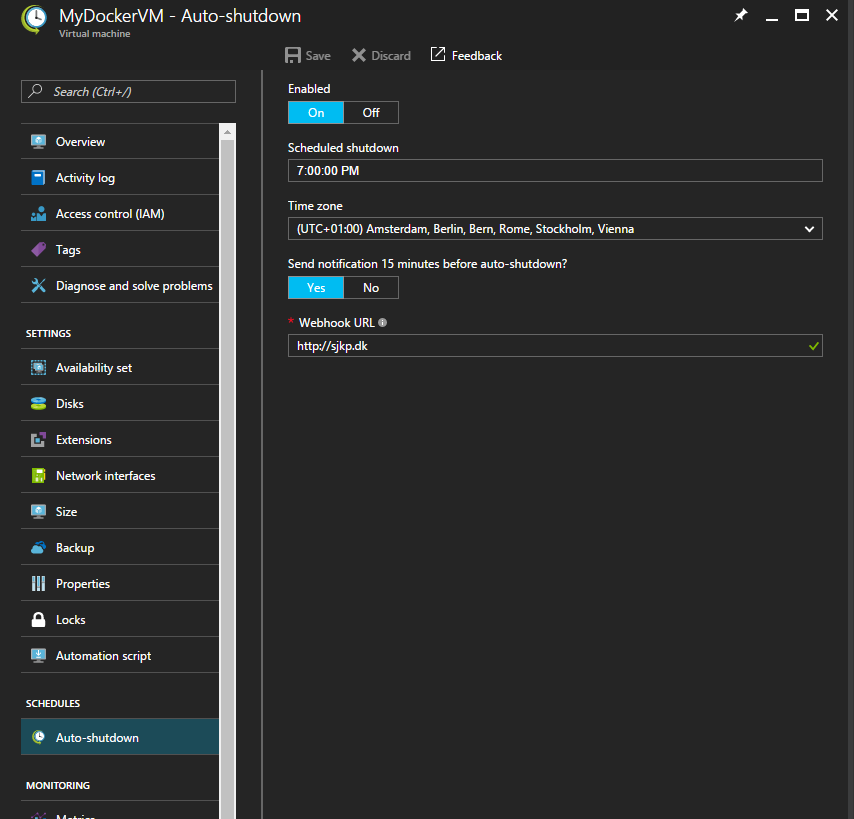854x819 pixels.
Task: Click the Webhook URL info icon
Action: coord(382,322)
